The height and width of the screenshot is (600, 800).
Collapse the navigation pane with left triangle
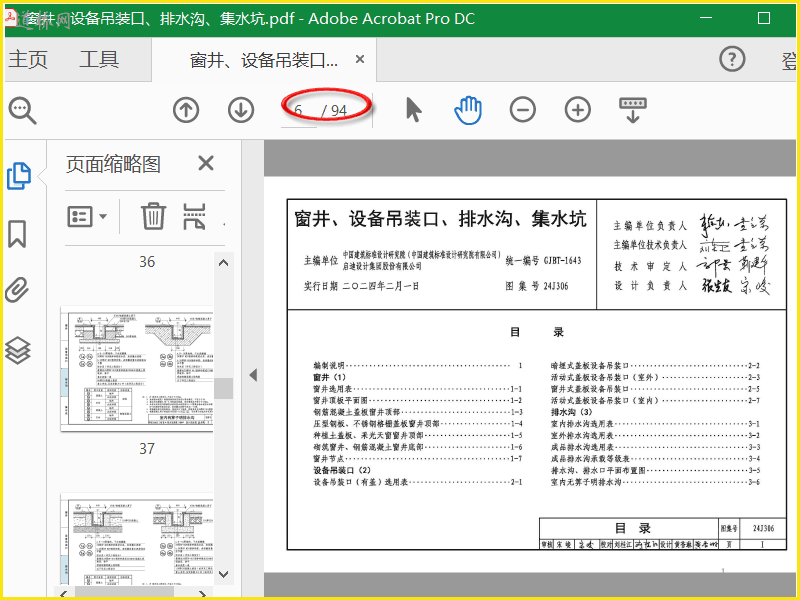pyautogui.click(x=253, y=376)
